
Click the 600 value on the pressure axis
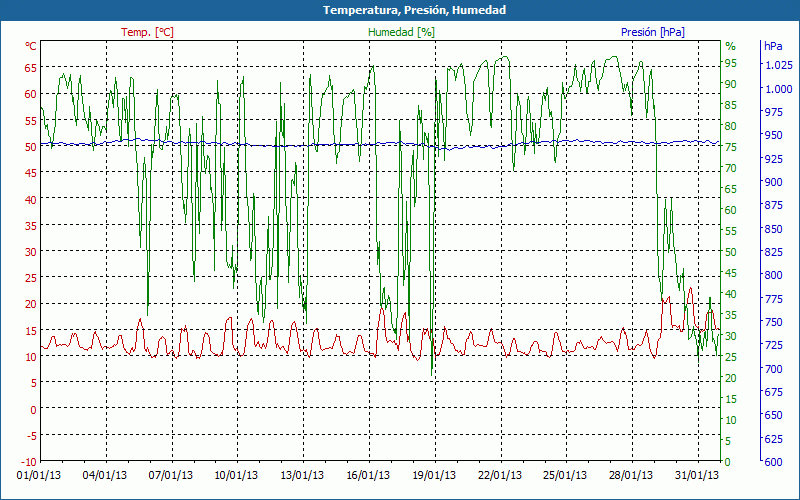774,462
